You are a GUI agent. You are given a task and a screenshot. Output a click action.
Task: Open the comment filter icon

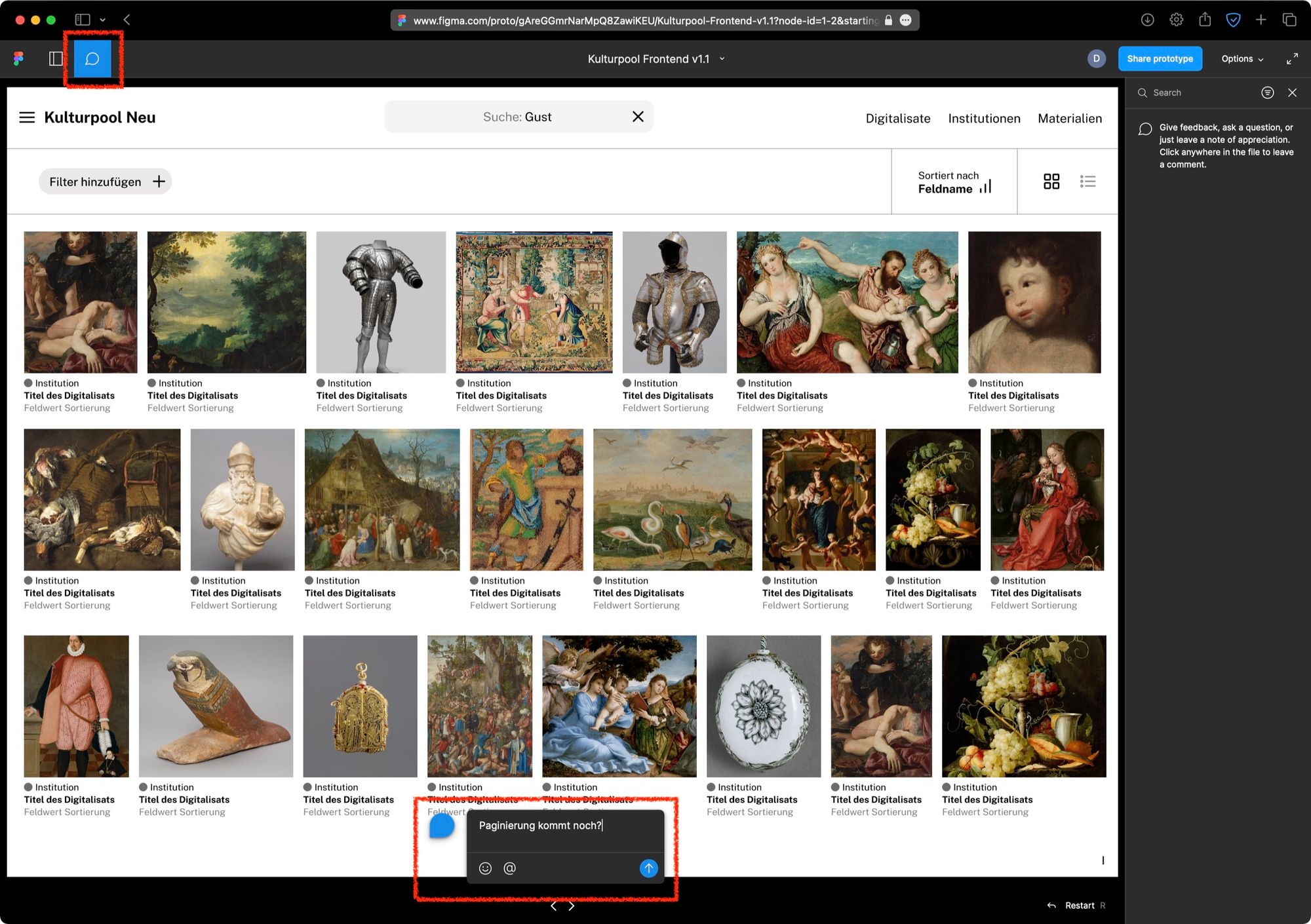(1267, 93)
